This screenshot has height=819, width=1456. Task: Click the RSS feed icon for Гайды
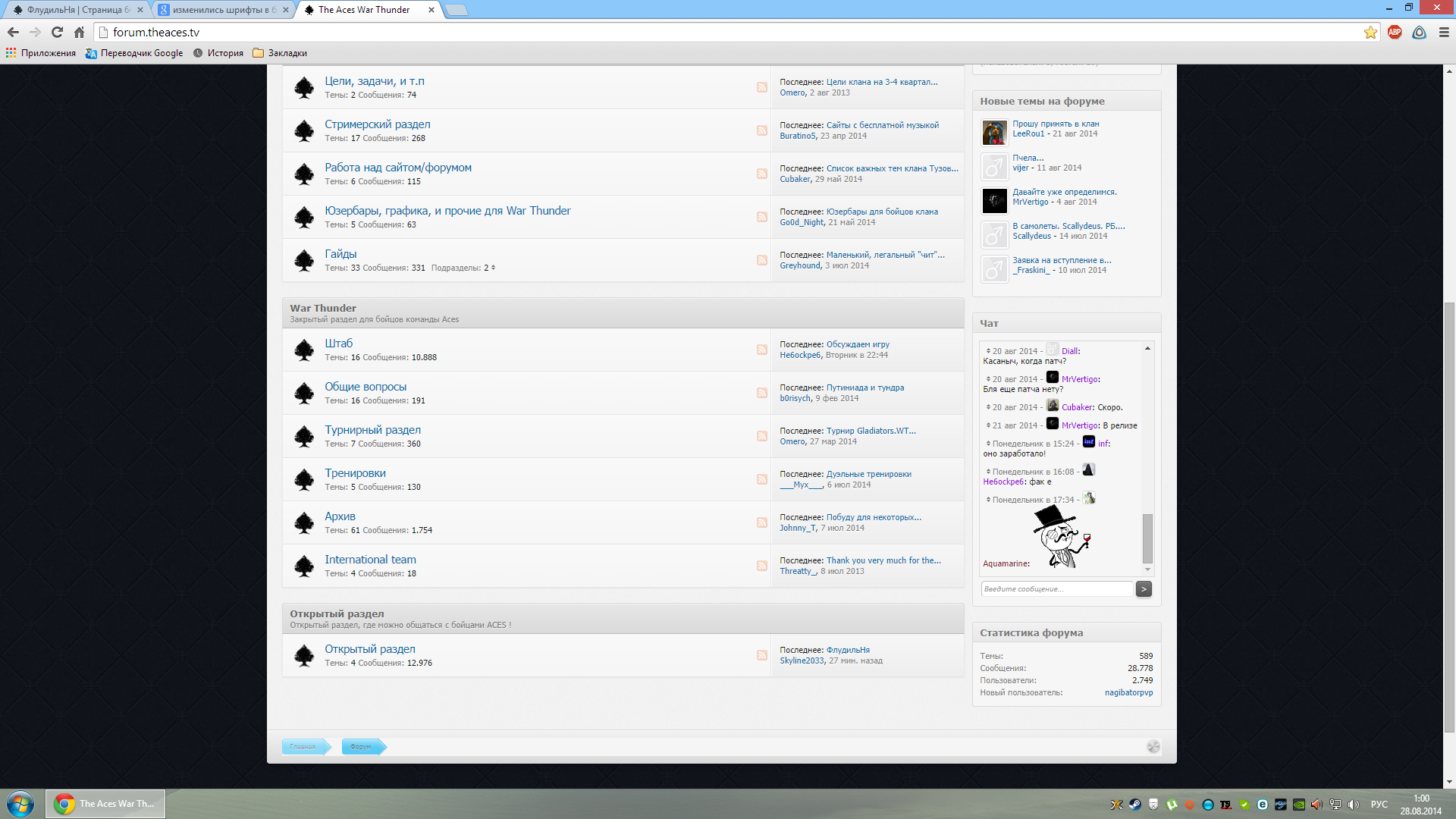click(x=762, y=260)
